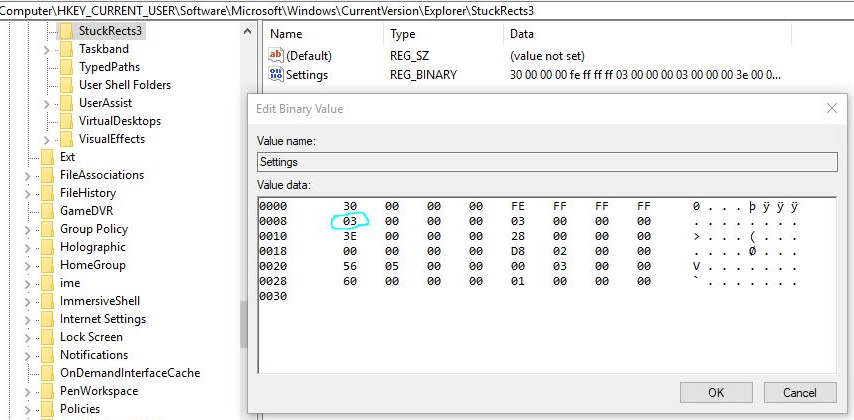
Task: Click the PenWorkspace folder icon
Action: [48, 391]
